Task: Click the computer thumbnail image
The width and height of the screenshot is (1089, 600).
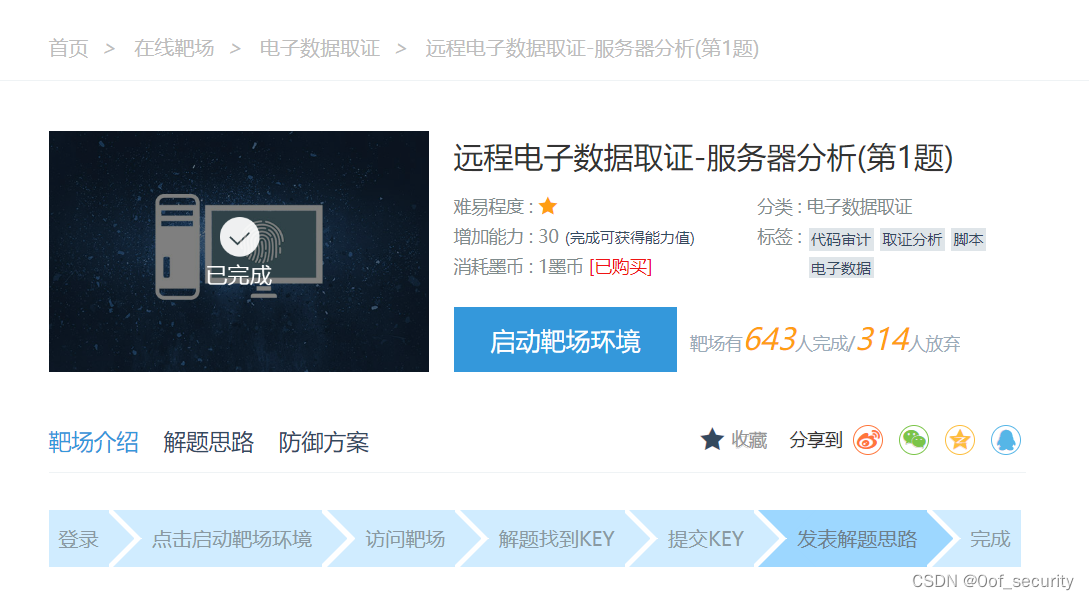Action: click(x=239, y=251)
